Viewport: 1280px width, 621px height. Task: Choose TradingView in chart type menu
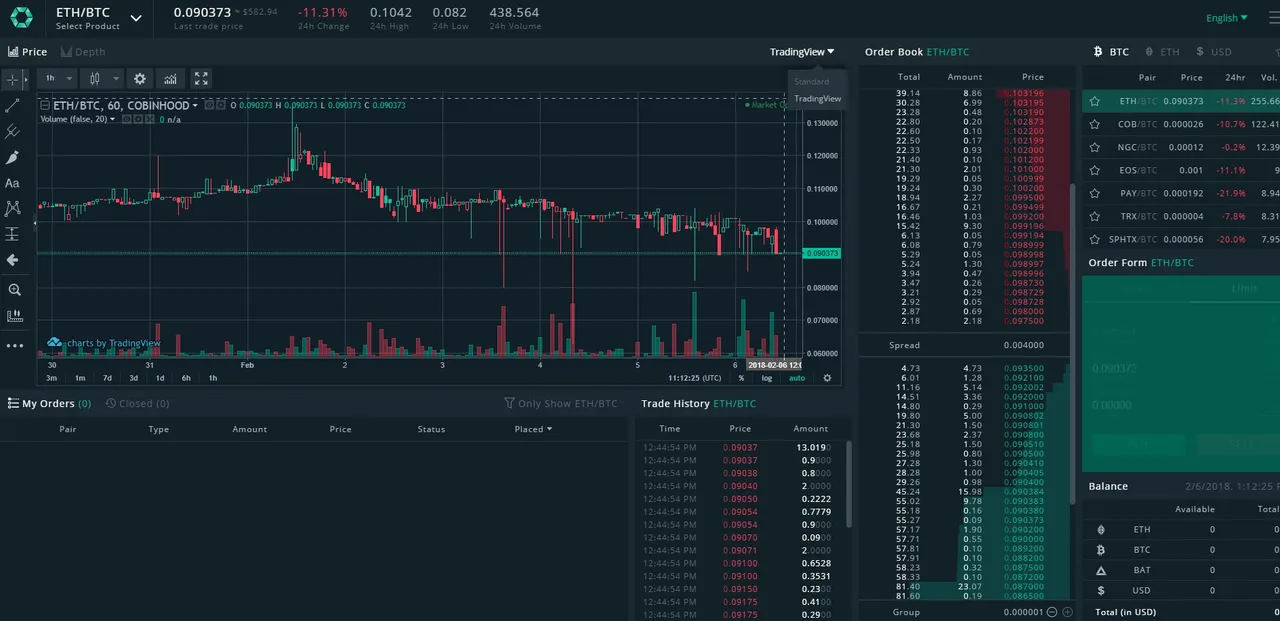[818, 99]
